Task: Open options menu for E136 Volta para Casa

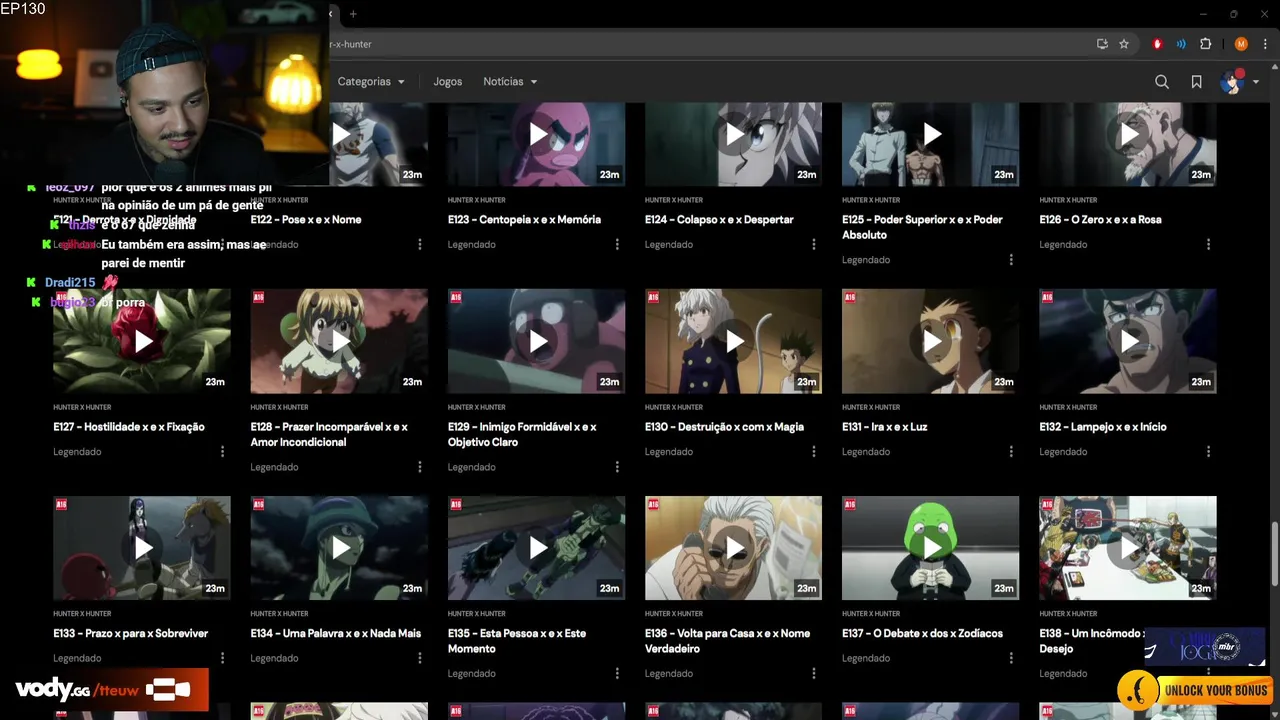Action: pyautogui.click(x=814, y=674)
